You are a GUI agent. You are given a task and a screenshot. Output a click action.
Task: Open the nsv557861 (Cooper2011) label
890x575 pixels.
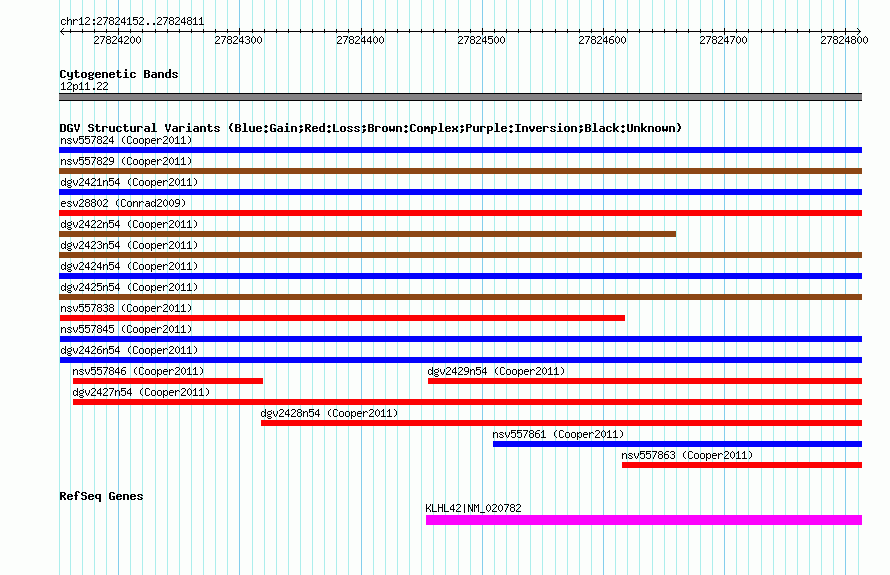click(x=558, y=434)
